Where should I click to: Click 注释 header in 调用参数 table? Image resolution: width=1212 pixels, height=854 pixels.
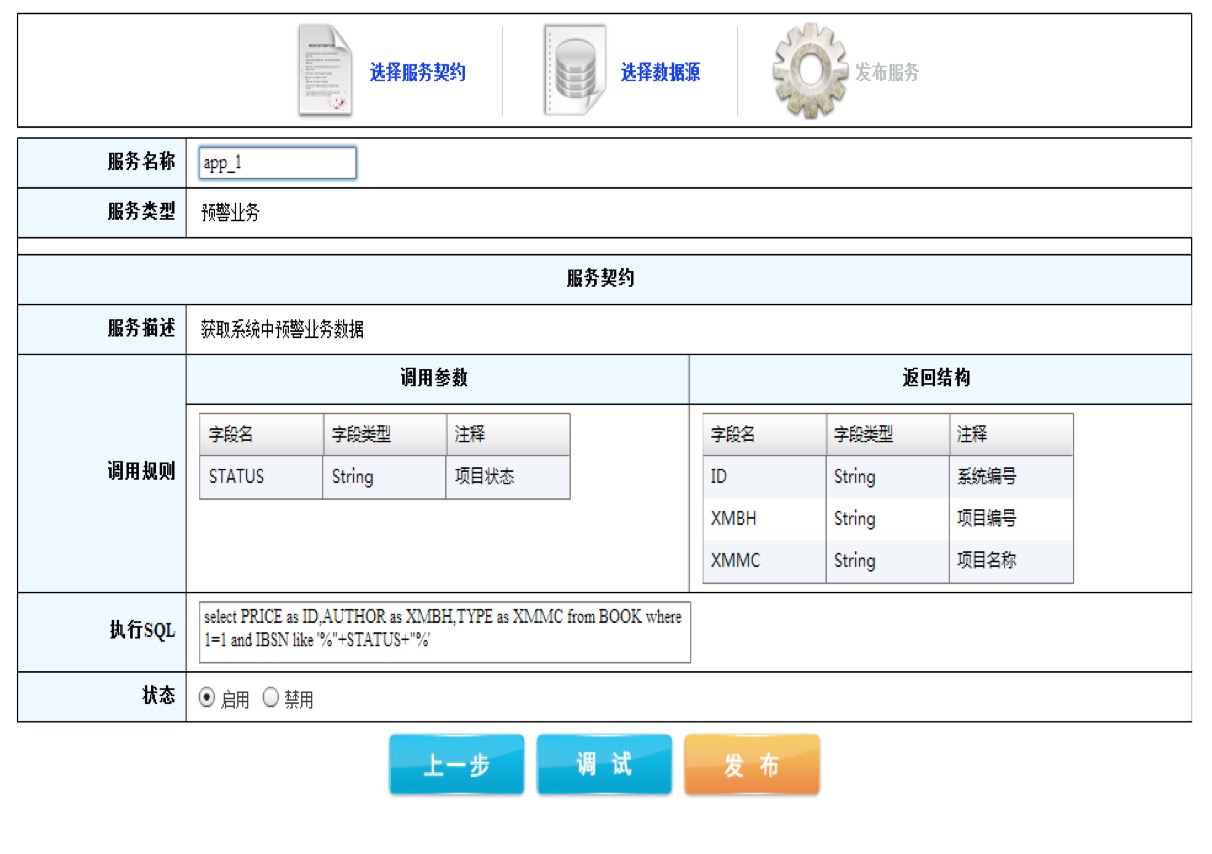(508, 435)
